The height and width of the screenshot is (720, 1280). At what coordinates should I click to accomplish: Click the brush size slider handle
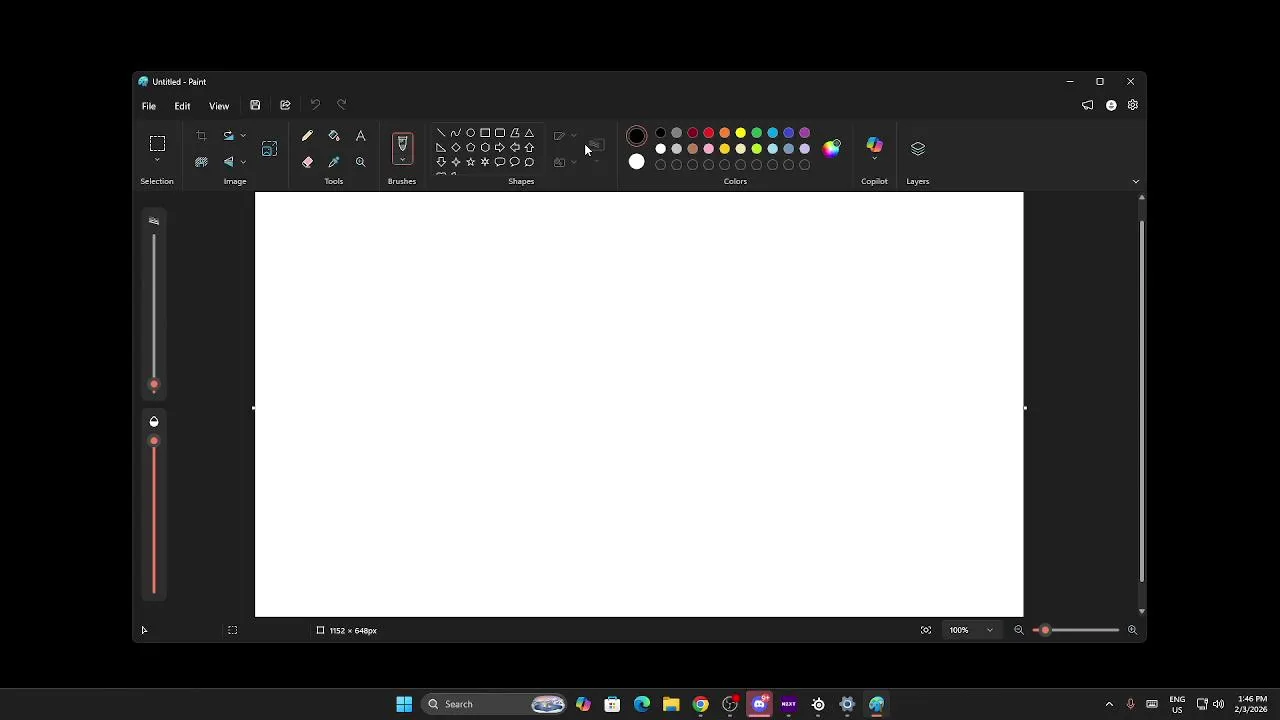[154, 384]
